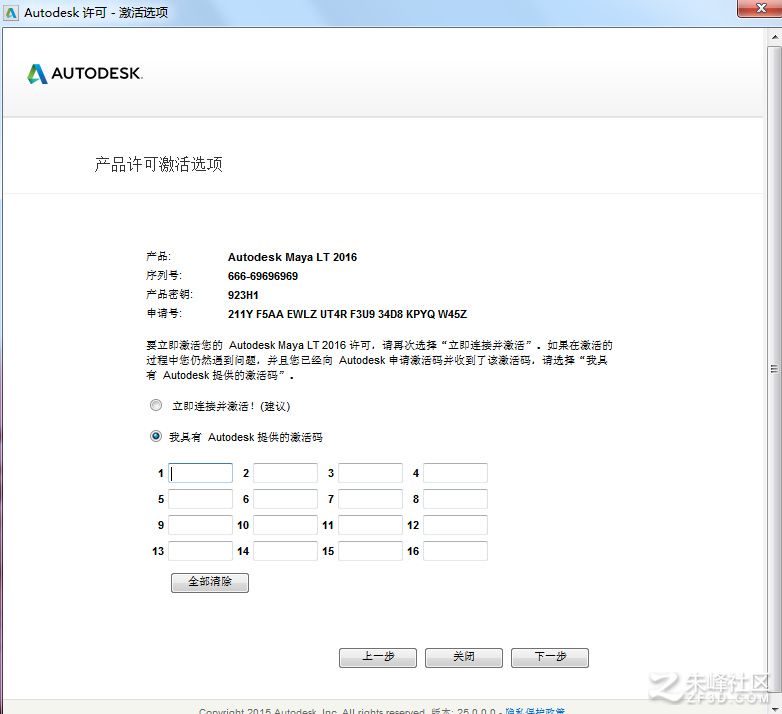Click the '产品许可激活选项' heading
Screen dimensions: 782x714
click(x=159, y=164)
